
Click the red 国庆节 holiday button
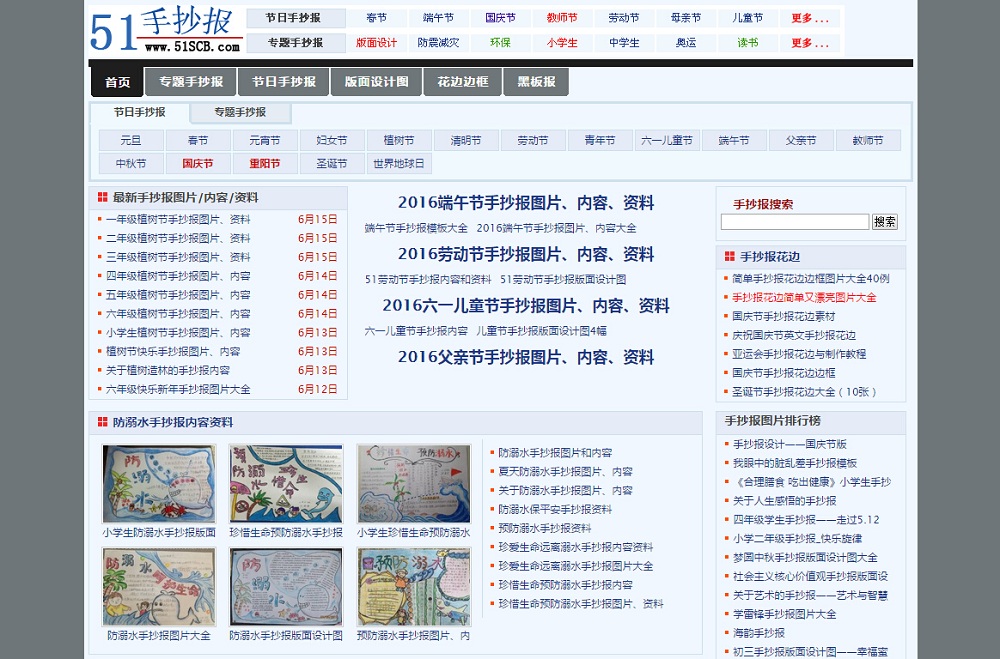point(198,163)
